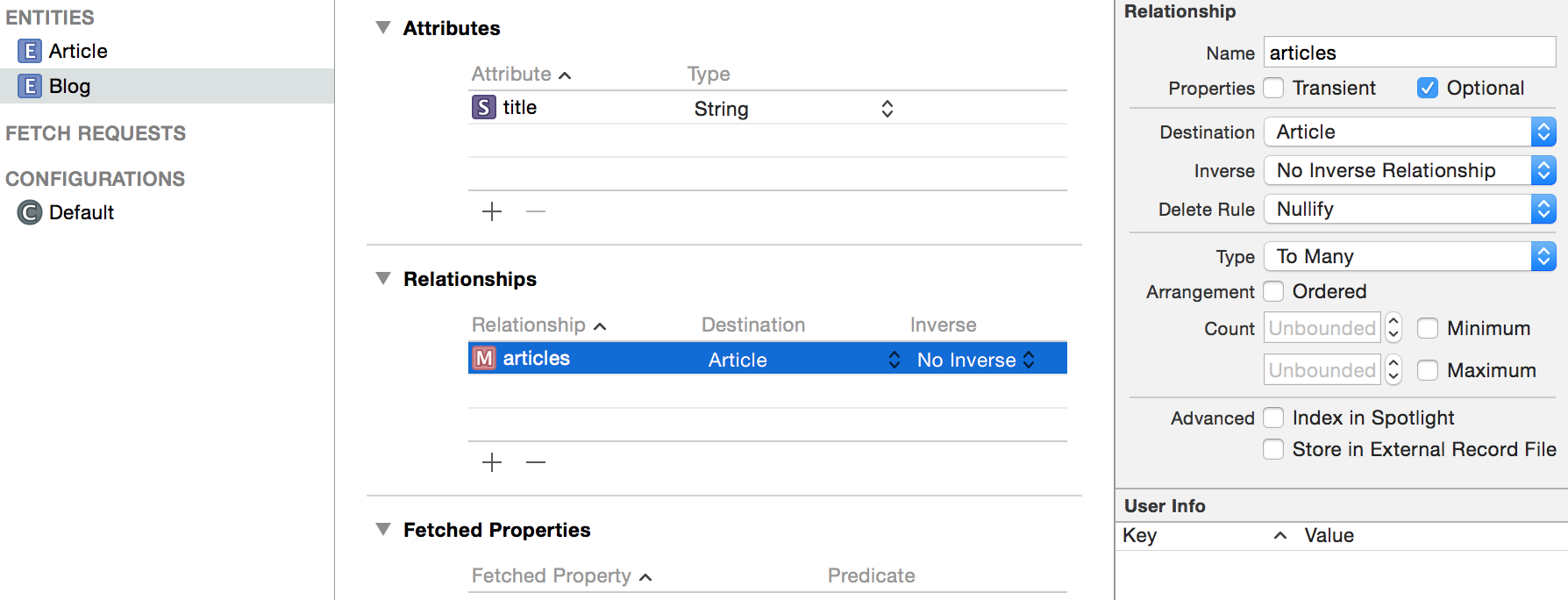
Task: Click the remove relationship minus button
Action: tap(535, 462)
